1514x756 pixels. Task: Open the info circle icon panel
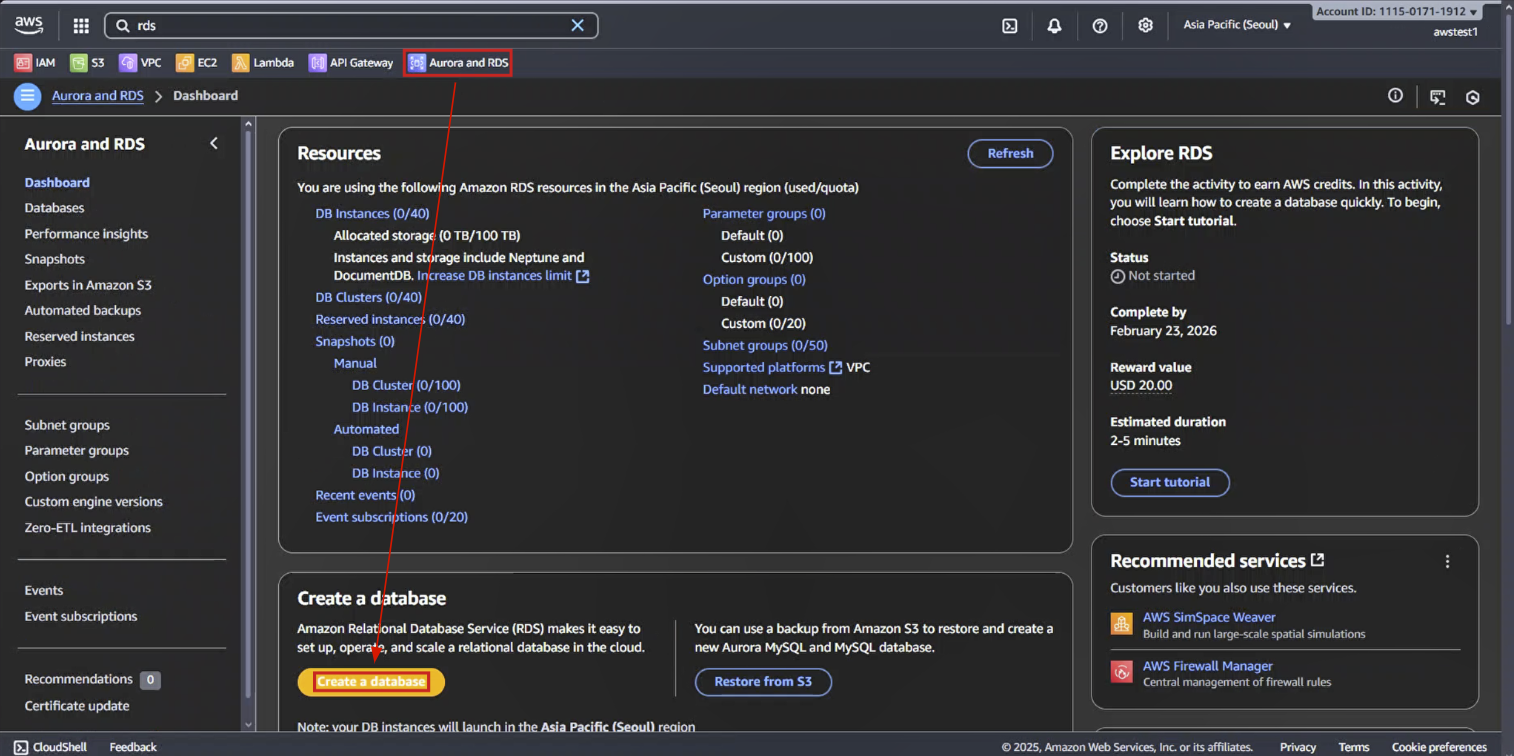[1395, 96]
